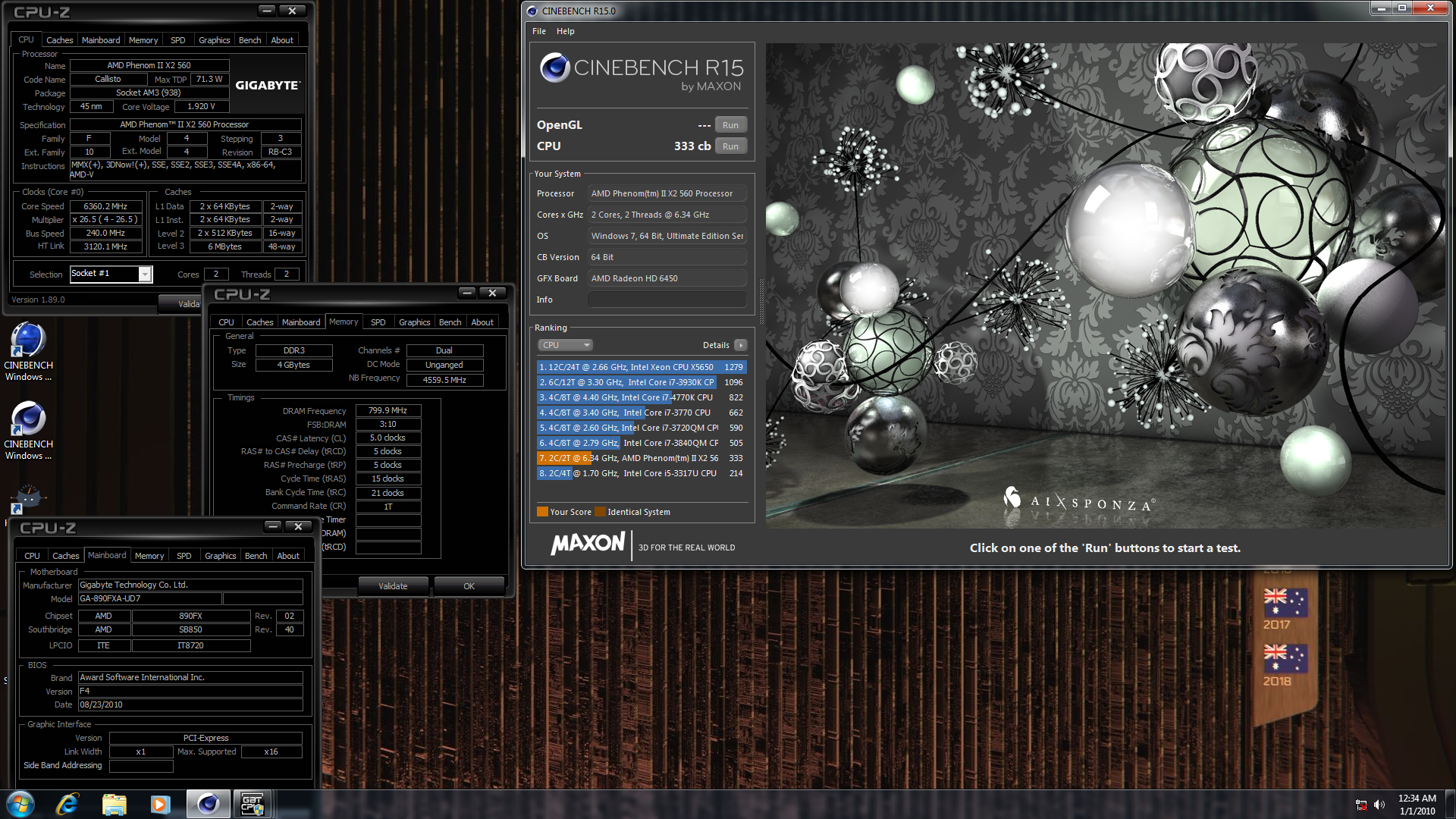Select CPU tab in memory CPU-Z window

tap(226, 322)
